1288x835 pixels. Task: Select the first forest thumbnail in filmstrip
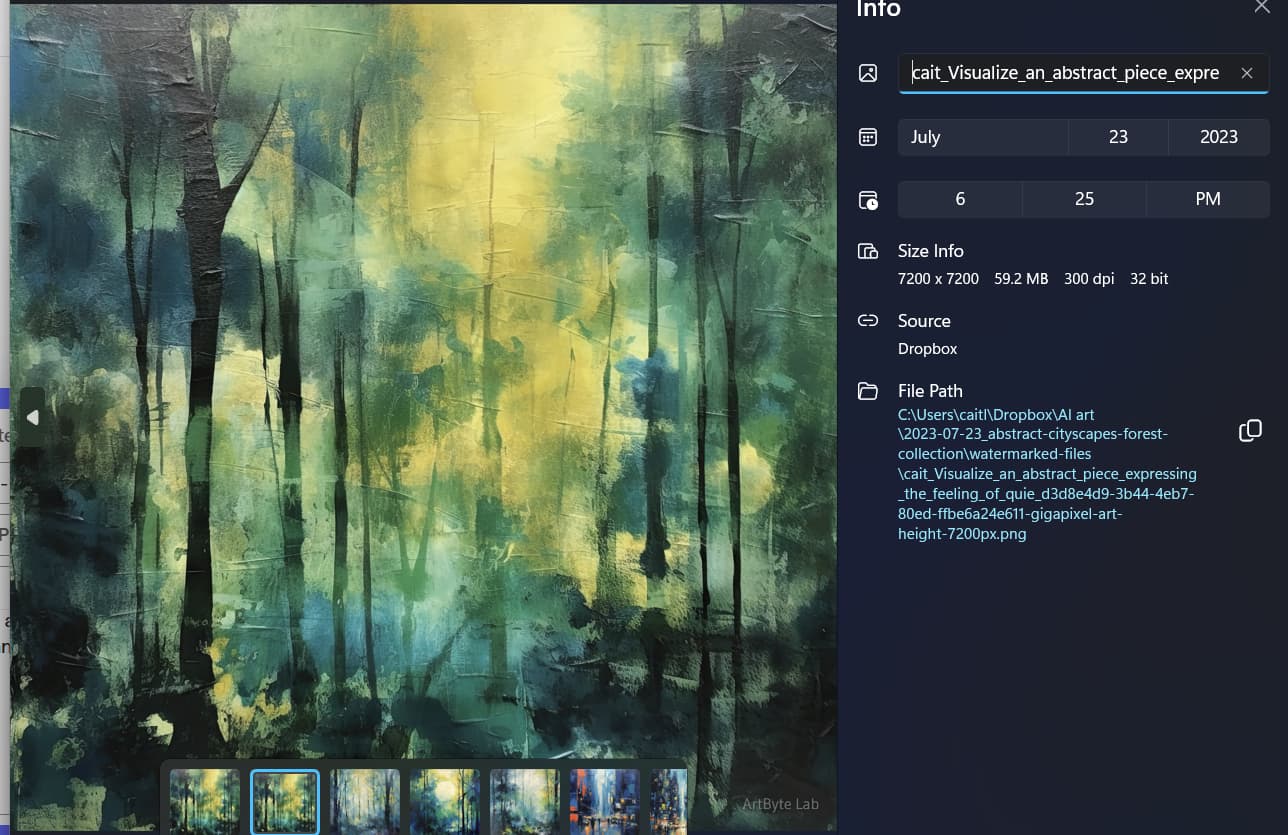205,801
